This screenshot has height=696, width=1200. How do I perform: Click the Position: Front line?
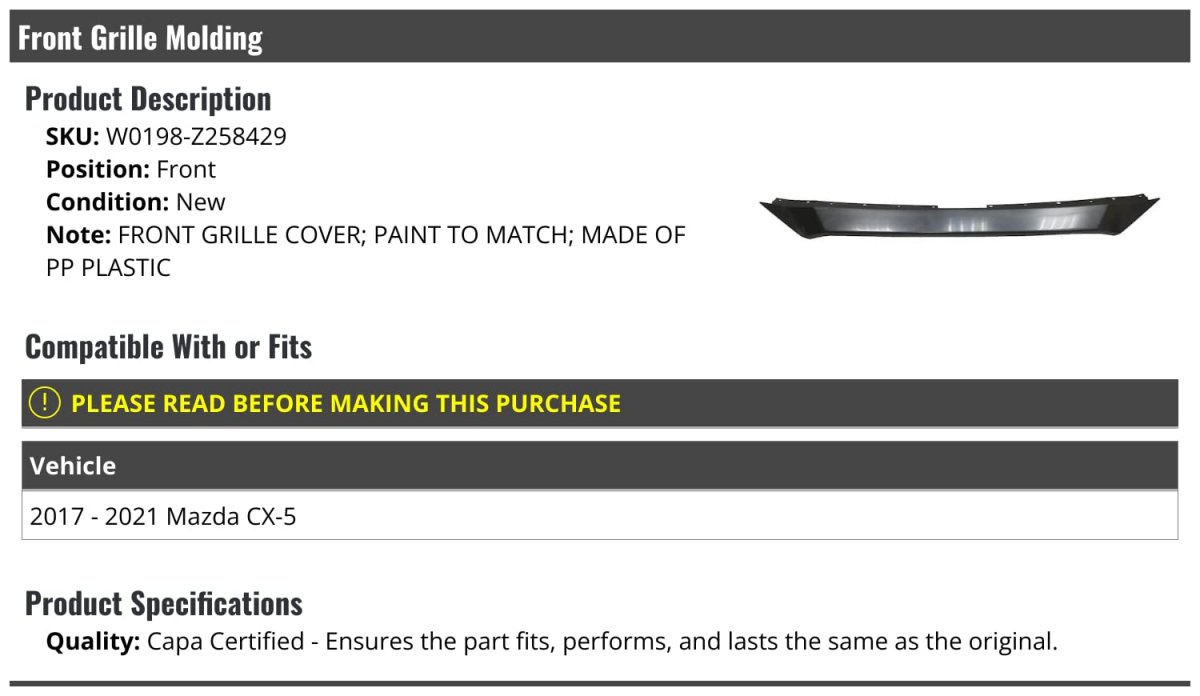(131, 170)
